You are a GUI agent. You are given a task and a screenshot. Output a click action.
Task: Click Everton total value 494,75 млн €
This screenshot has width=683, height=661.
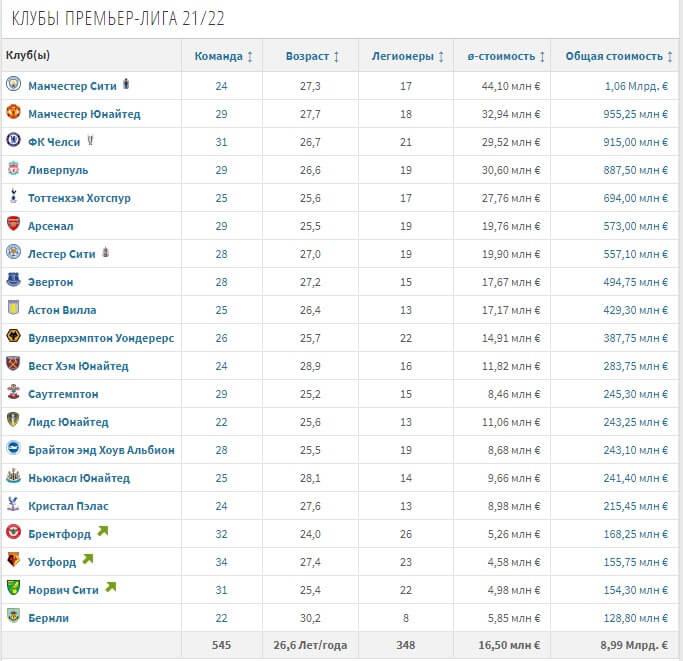pyautogui.click(x=636, y=282)
